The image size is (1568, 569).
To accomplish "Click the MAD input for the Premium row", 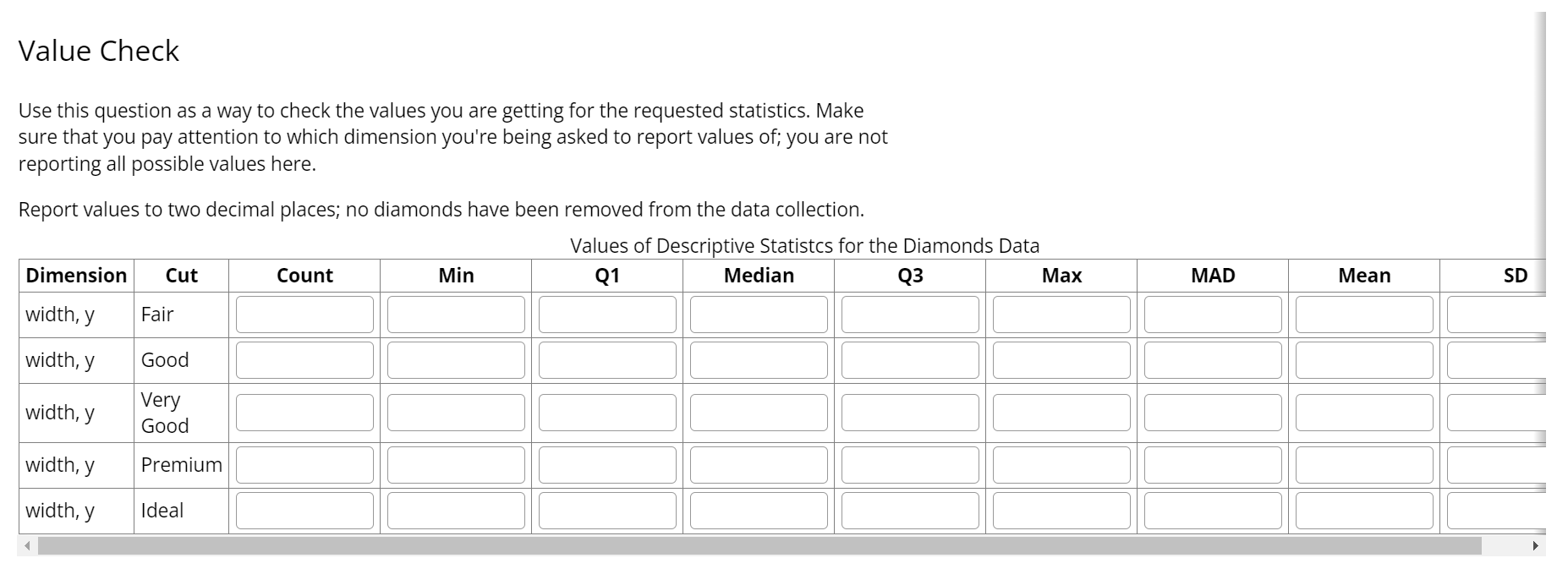I will point(1213,465).
